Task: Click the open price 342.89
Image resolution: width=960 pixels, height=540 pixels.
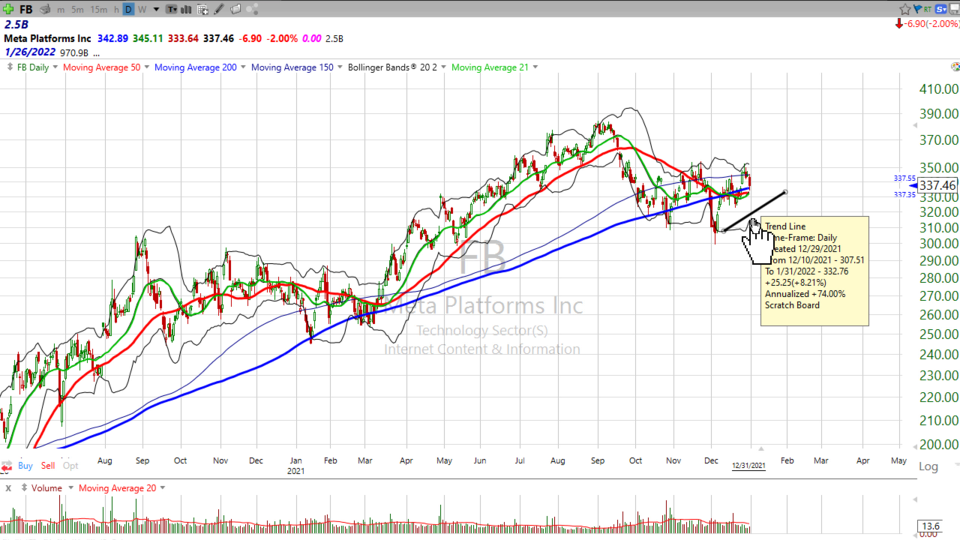Action: tap(113, 38)
